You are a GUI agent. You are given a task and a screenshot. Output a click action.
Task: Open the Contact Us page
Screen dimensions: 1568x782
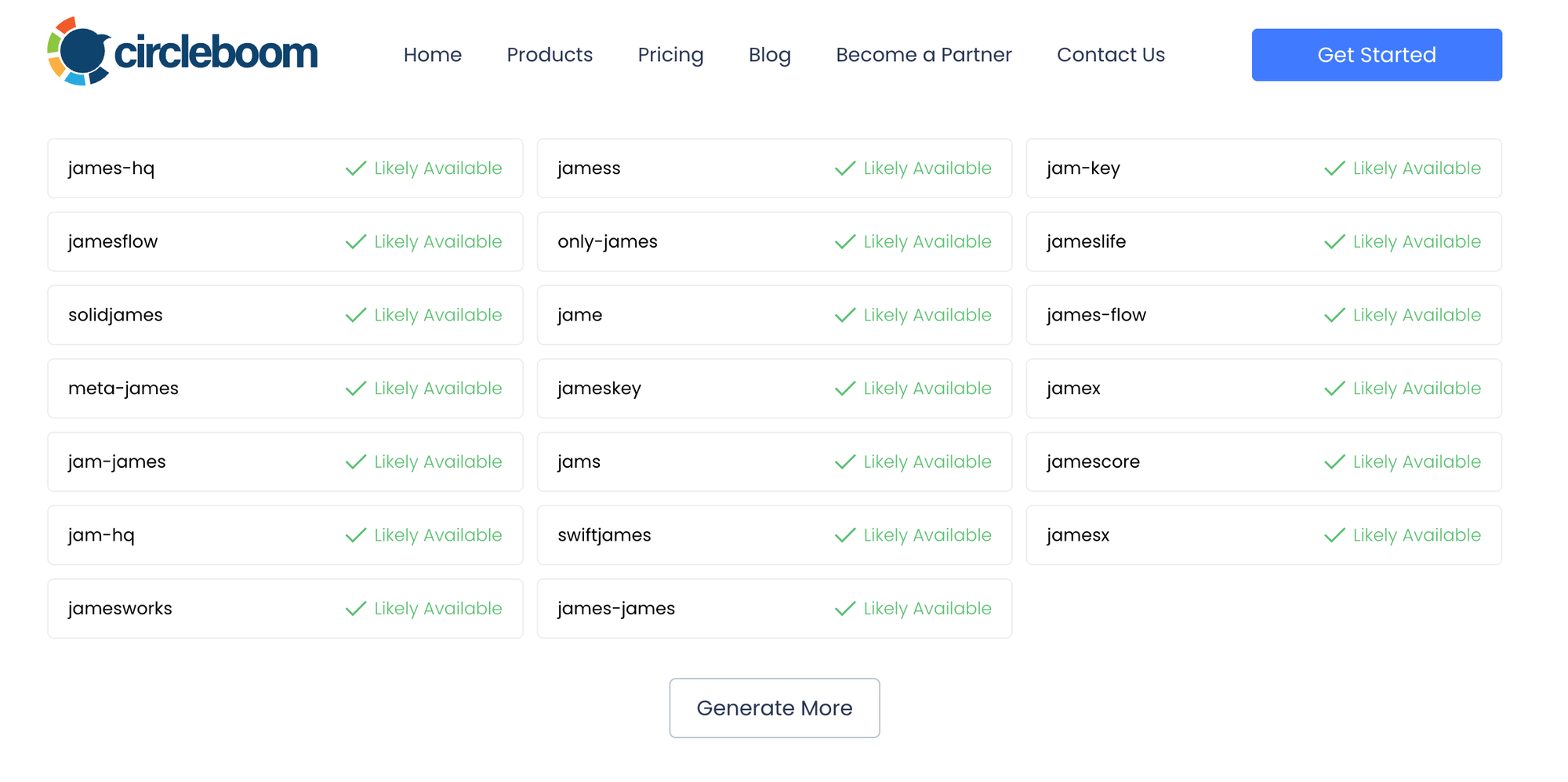pyautogui.click(x=1110, y=54)
